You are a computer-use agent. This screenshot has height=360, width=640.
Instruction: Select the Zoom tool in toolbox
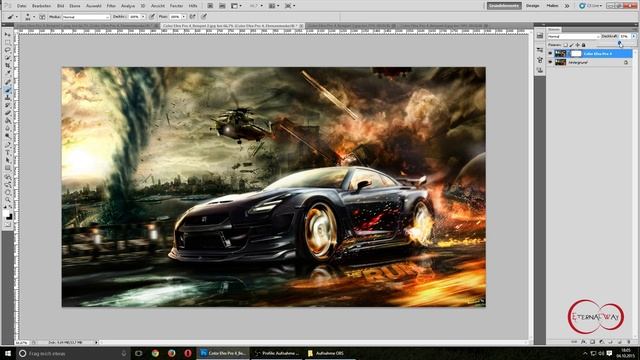pos(8,199)
